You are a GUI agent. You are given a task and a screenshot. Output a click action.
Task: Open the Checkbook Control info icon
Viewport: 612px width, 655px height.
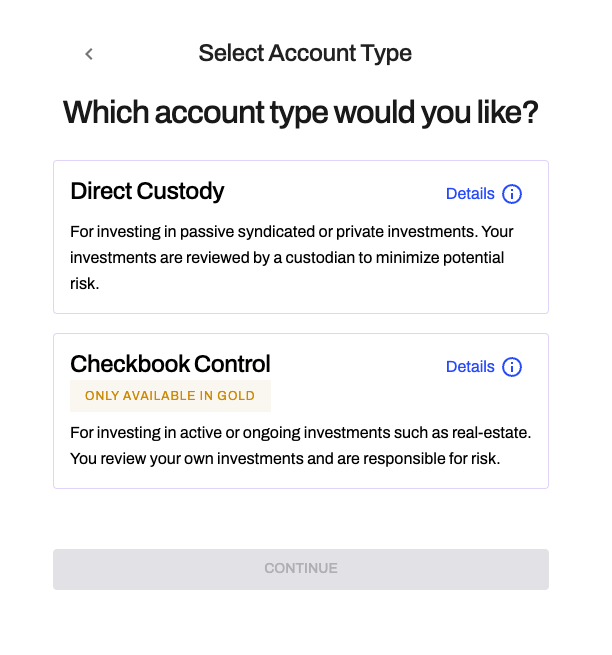click(x=512, y=367)
